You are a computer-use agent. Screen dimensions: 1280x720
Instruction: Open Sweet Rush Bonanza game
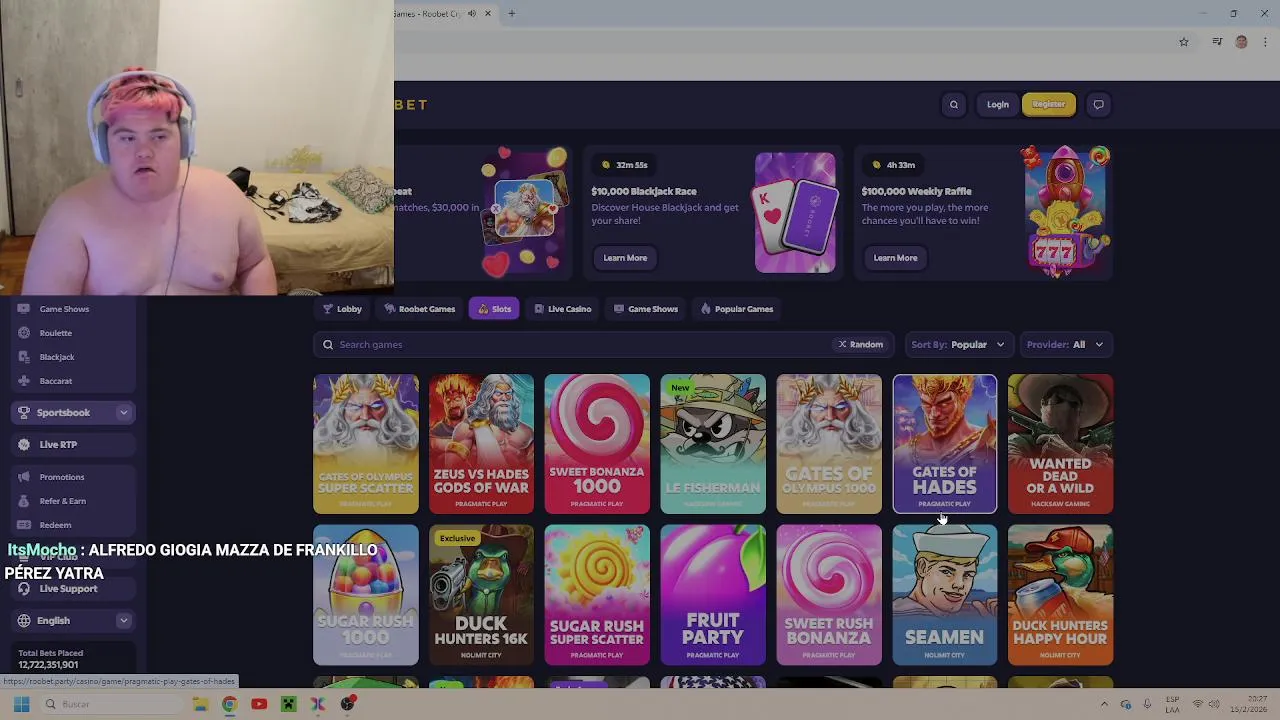829,595
